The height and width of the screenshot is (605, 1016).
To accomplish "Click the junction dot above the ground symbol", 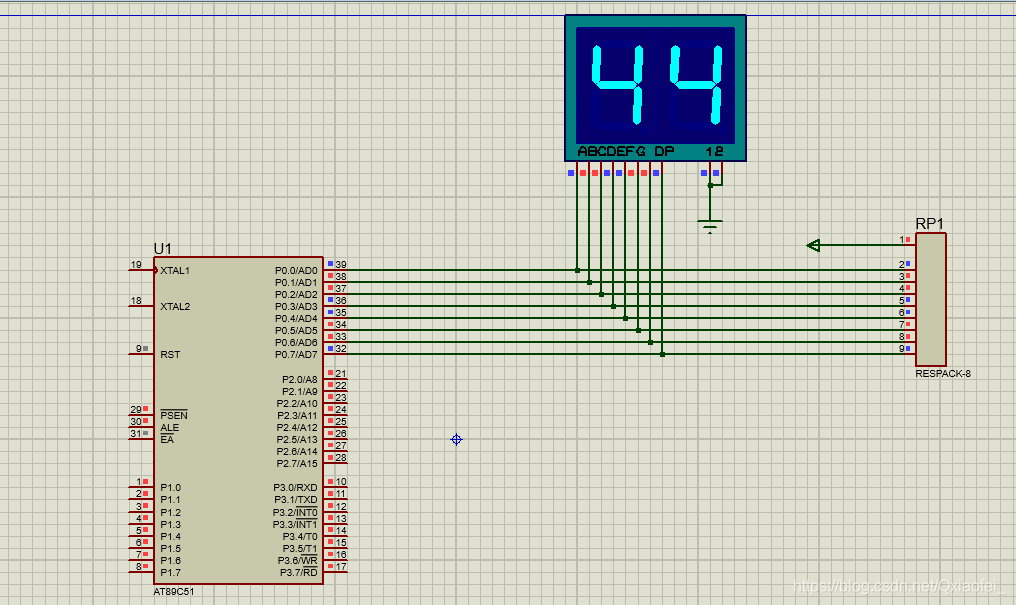I will (710, 185).
